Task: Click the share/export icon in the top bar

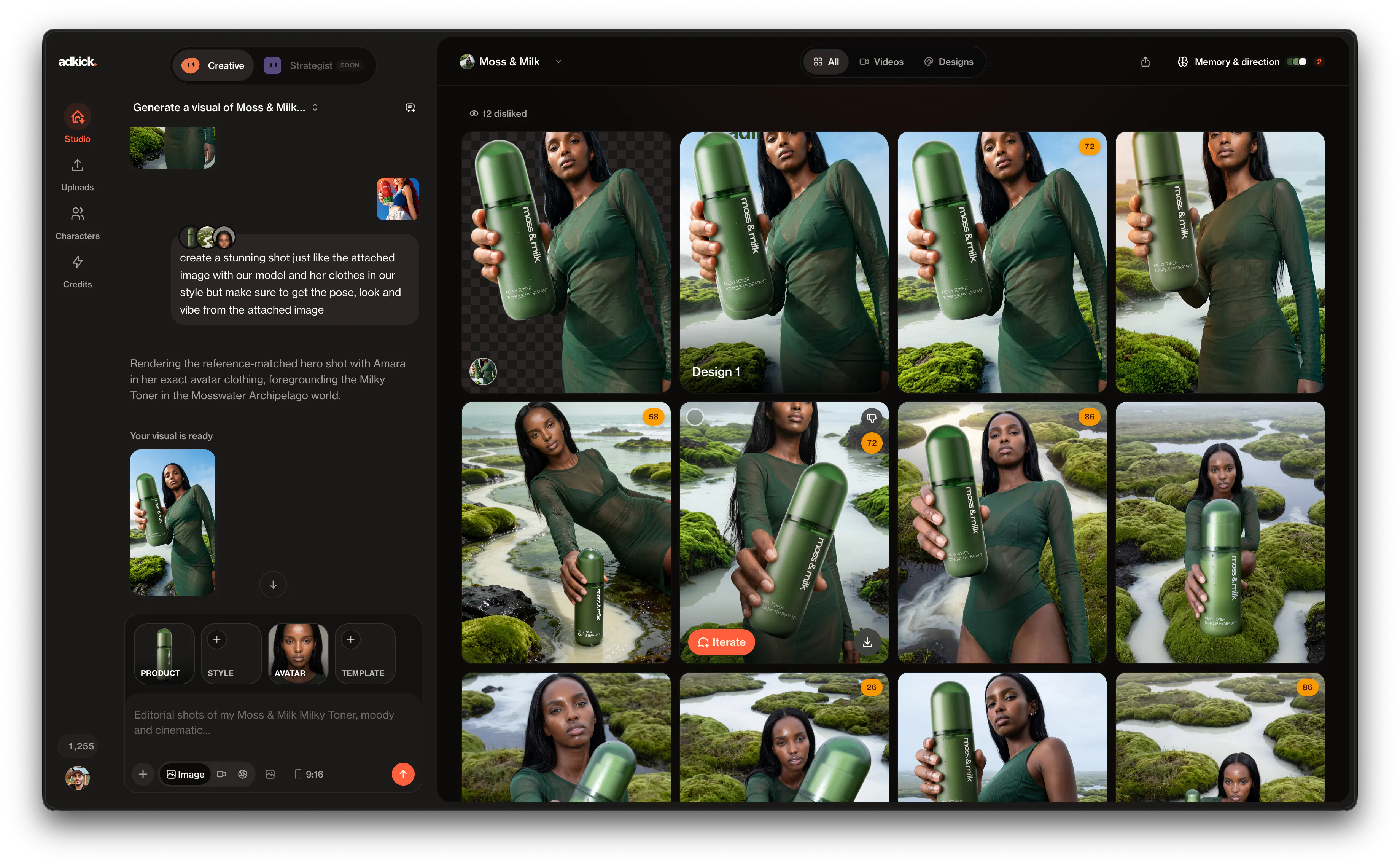Action: coord(1145,62)
